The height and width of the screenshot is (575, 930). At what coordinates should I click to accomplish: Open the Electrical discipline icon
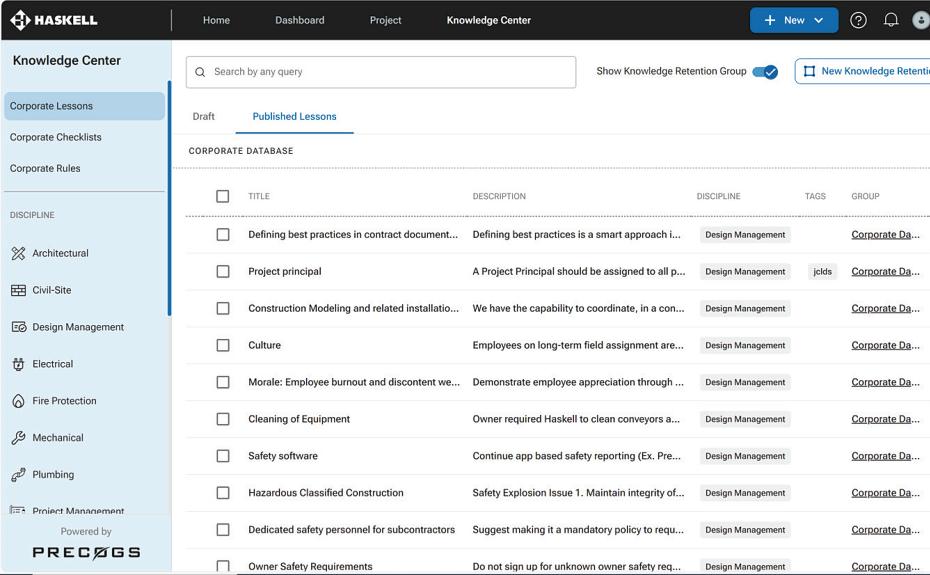pos(18,364)
